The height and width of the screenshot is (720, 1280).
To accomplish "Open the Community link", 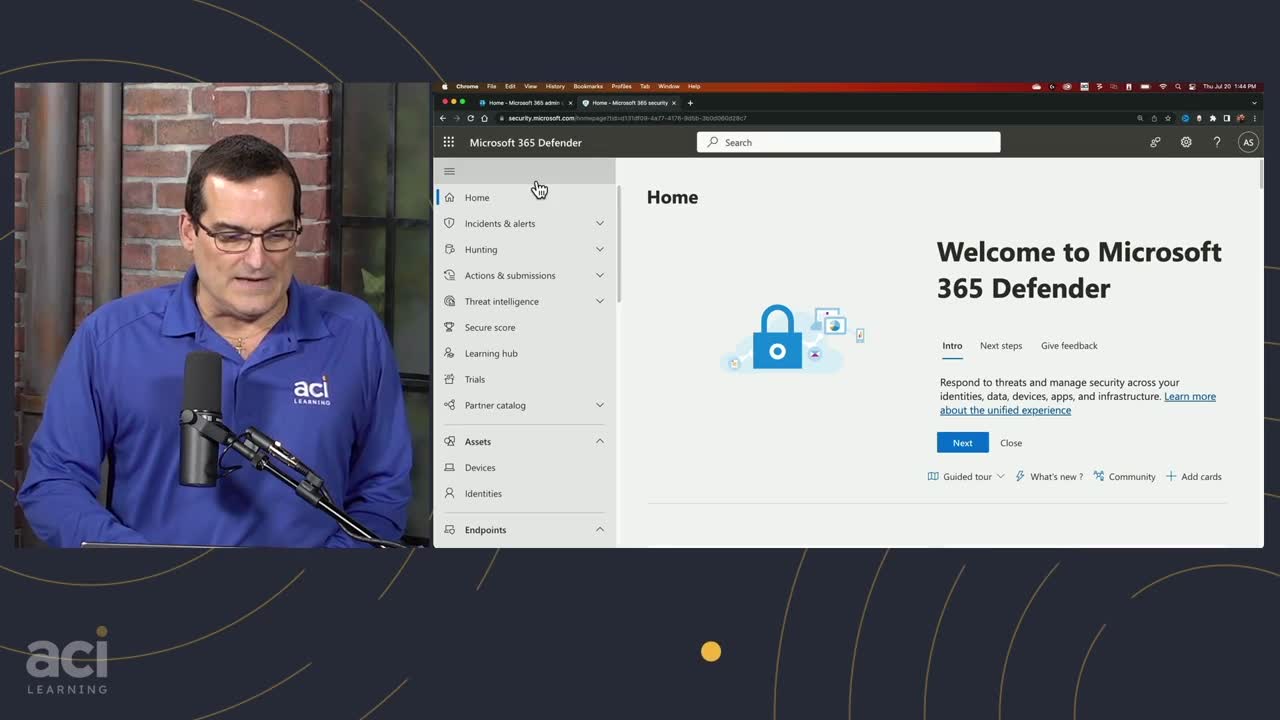I will [x=1124, y=477].
